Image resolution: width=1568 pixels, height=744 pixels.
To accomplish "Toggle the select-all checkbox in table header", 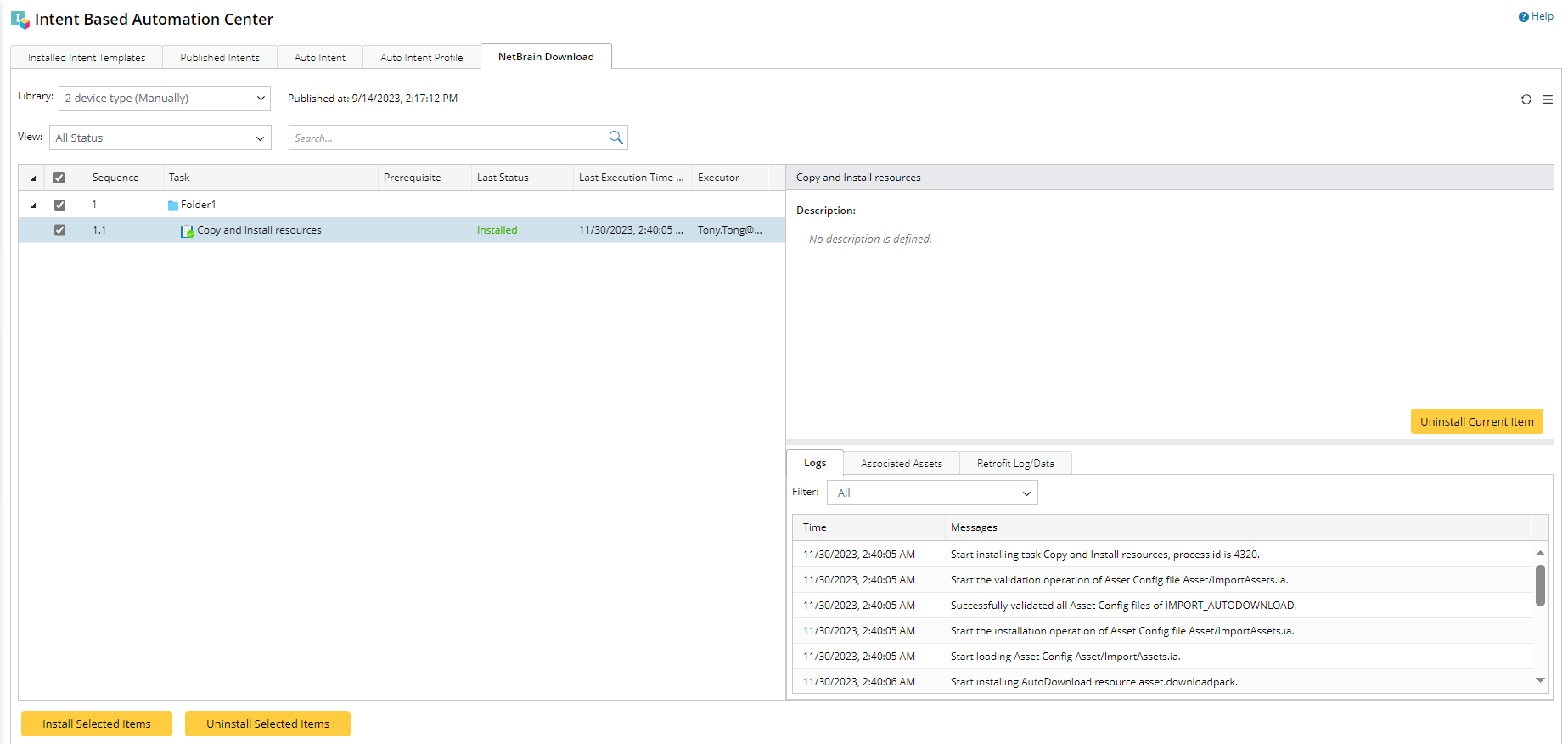I will tap(59, 178).
